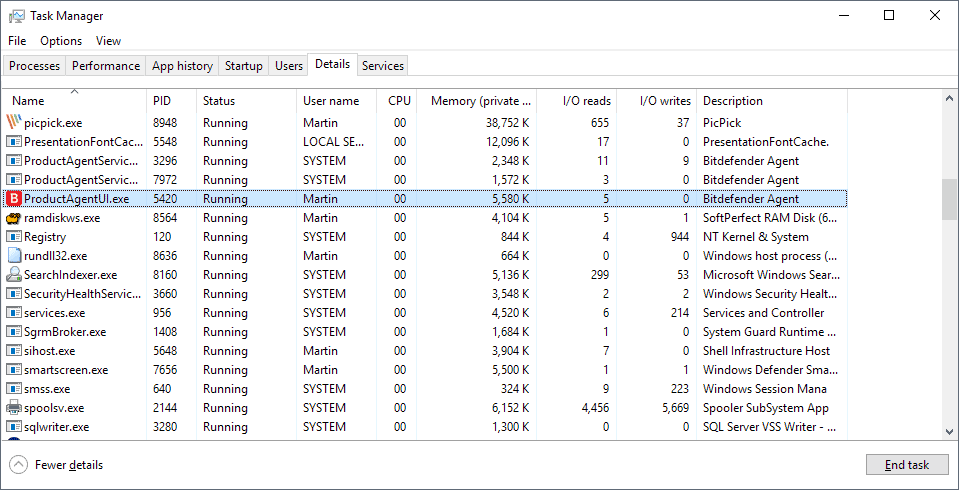Click the SearchIndexer.exe magnifier icon
This screenshot has width=959, height=490.
pyautogui.click(x=14, y=275)
